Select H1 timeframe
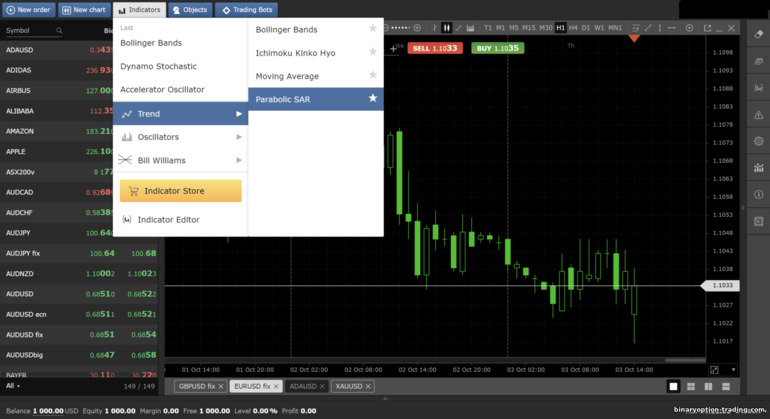770x419 pixels. coord(560,28)
